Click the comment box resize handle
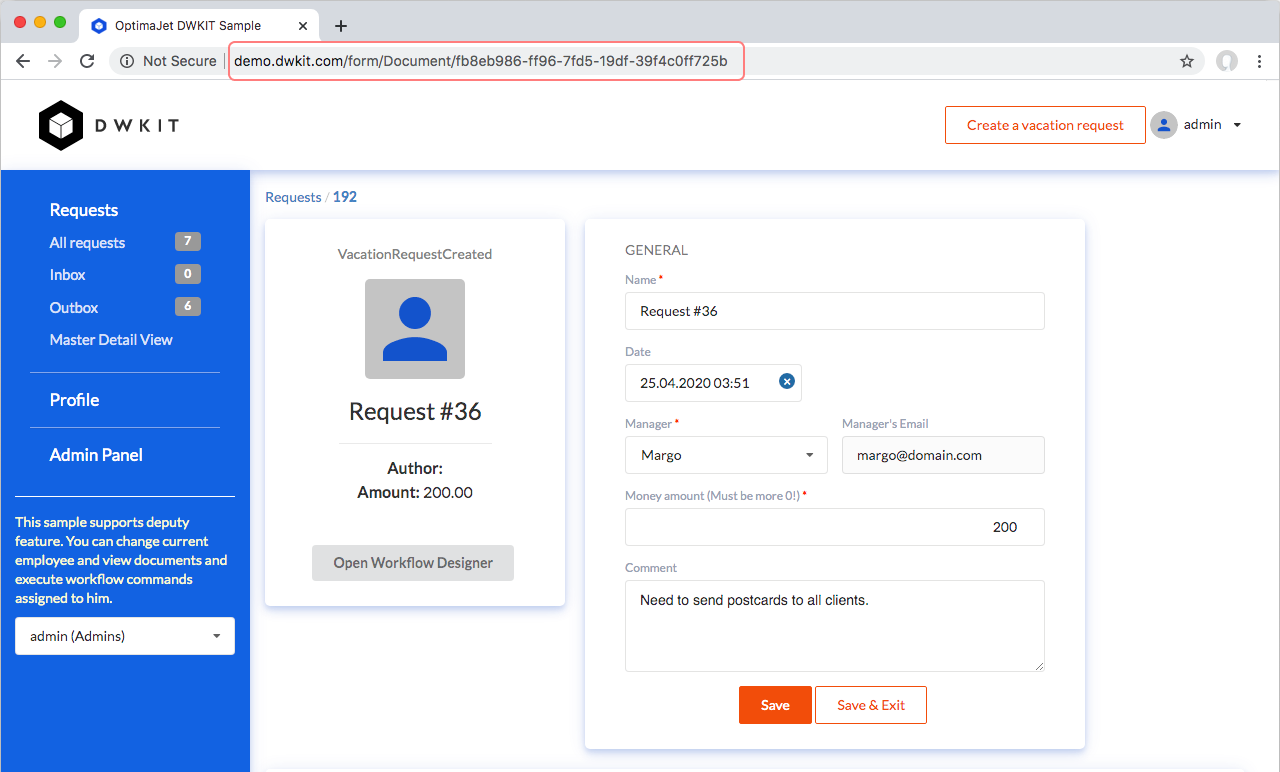Image resolution: width=1280 pixels, height=772 pixels. click(1038, 665)
